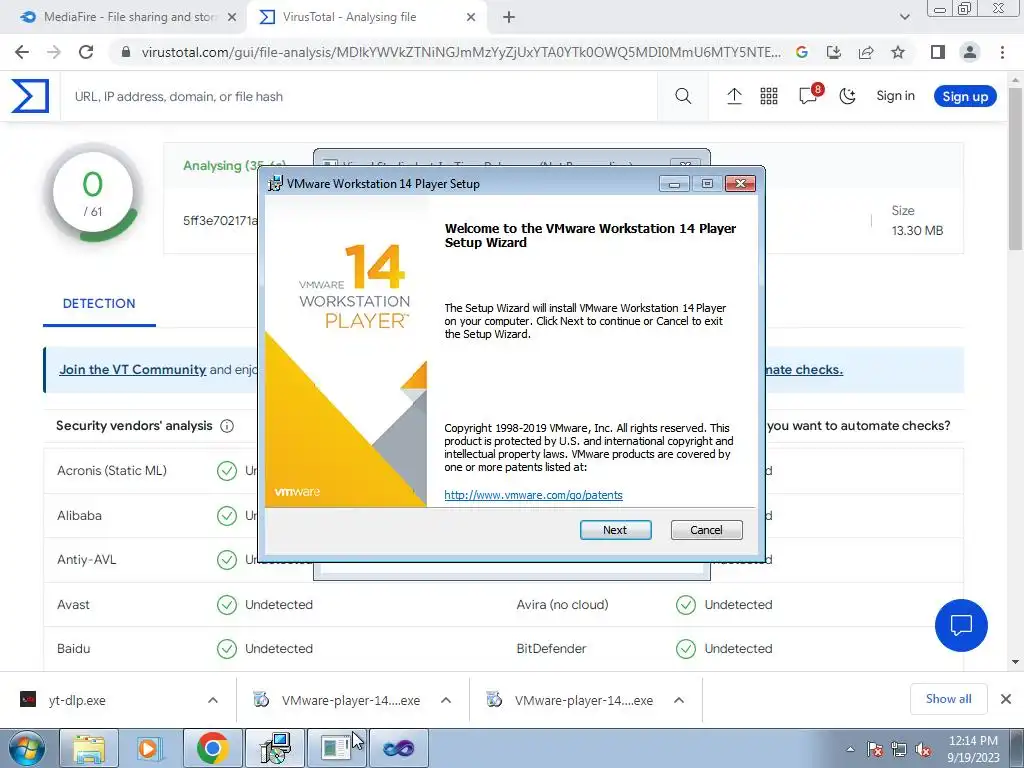Click VMware Setup title bar installer icon
1024x768 pixels.
pyautogui.click(x=276, y=184)
